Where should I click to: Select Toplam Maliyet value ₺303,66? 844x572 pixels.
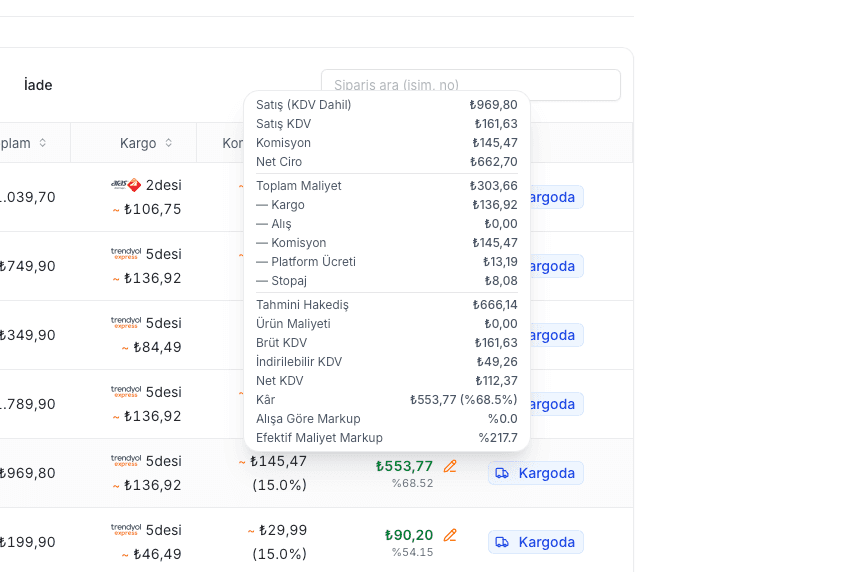(x=494, y=186)
